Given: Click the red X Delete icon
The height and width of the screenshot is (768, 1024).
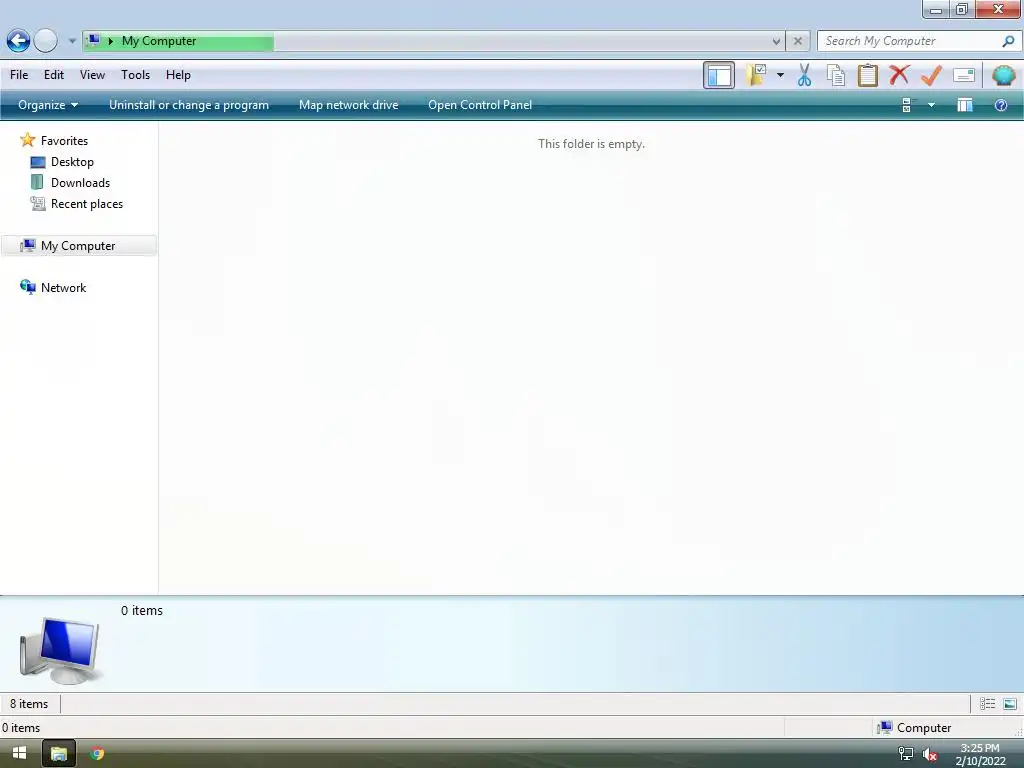Looking at the screenshot, I should 899,75.
